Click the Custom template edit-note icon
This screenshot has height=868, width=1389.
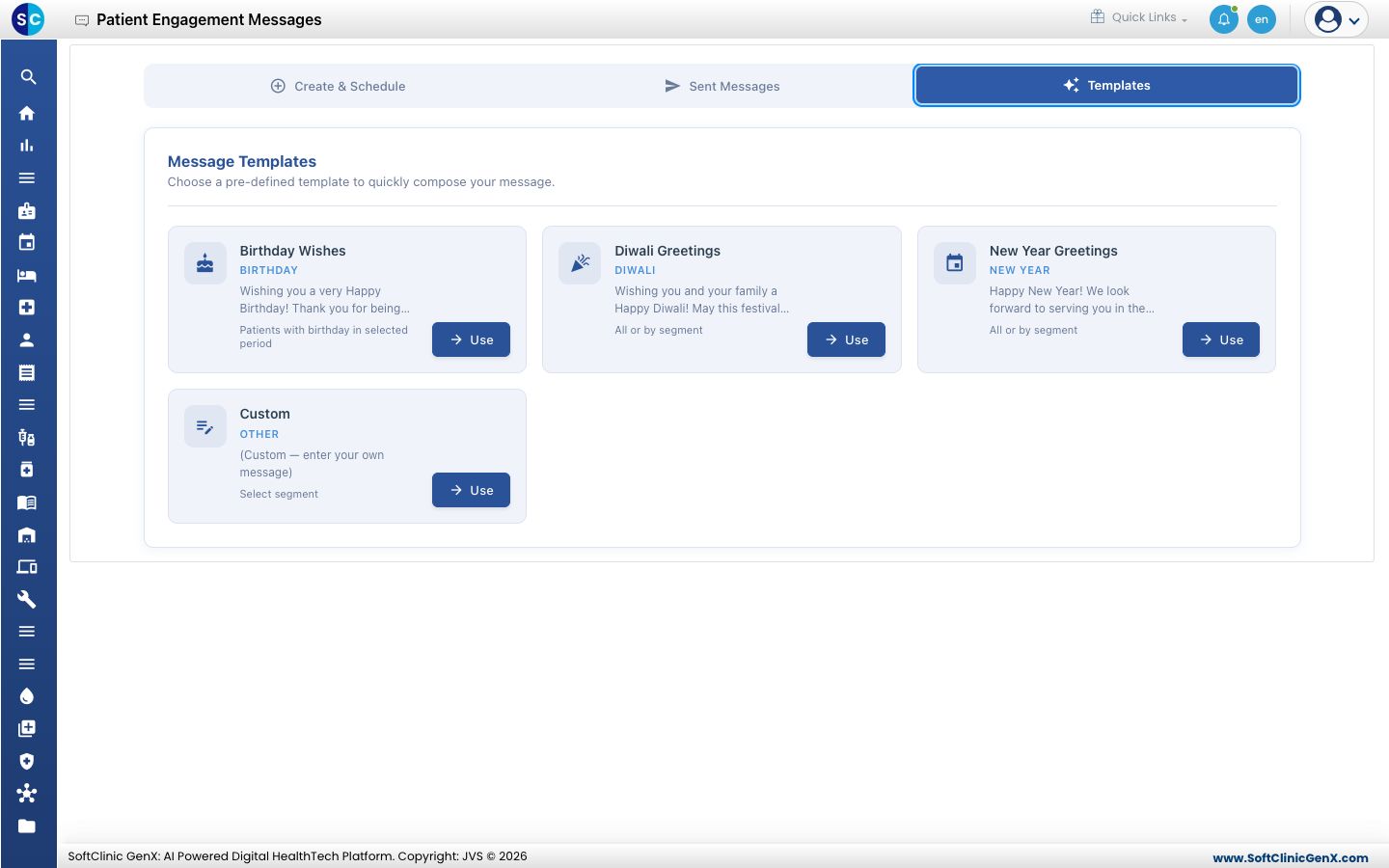point(205,426)
